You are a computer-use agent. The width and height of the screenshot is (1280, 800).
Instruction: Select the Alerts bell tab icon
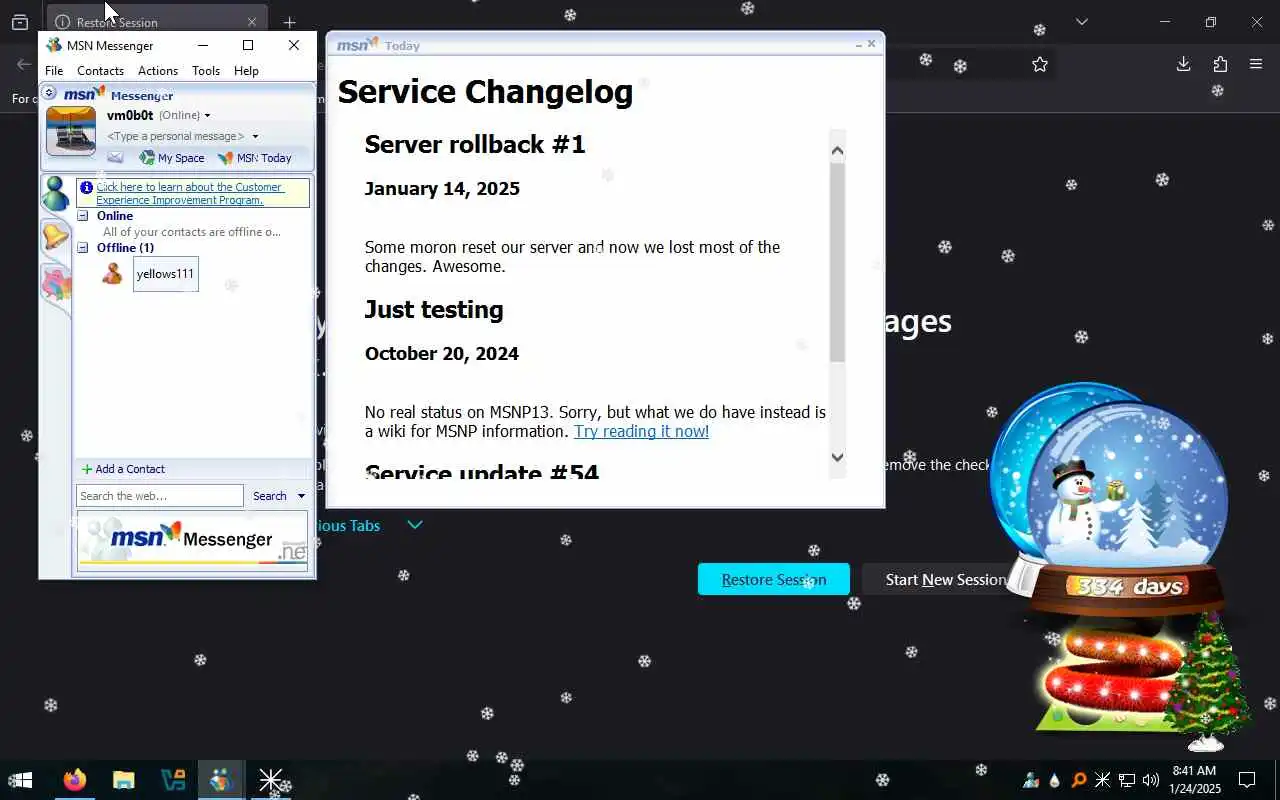pyautogui.click(x=55, y=237)
